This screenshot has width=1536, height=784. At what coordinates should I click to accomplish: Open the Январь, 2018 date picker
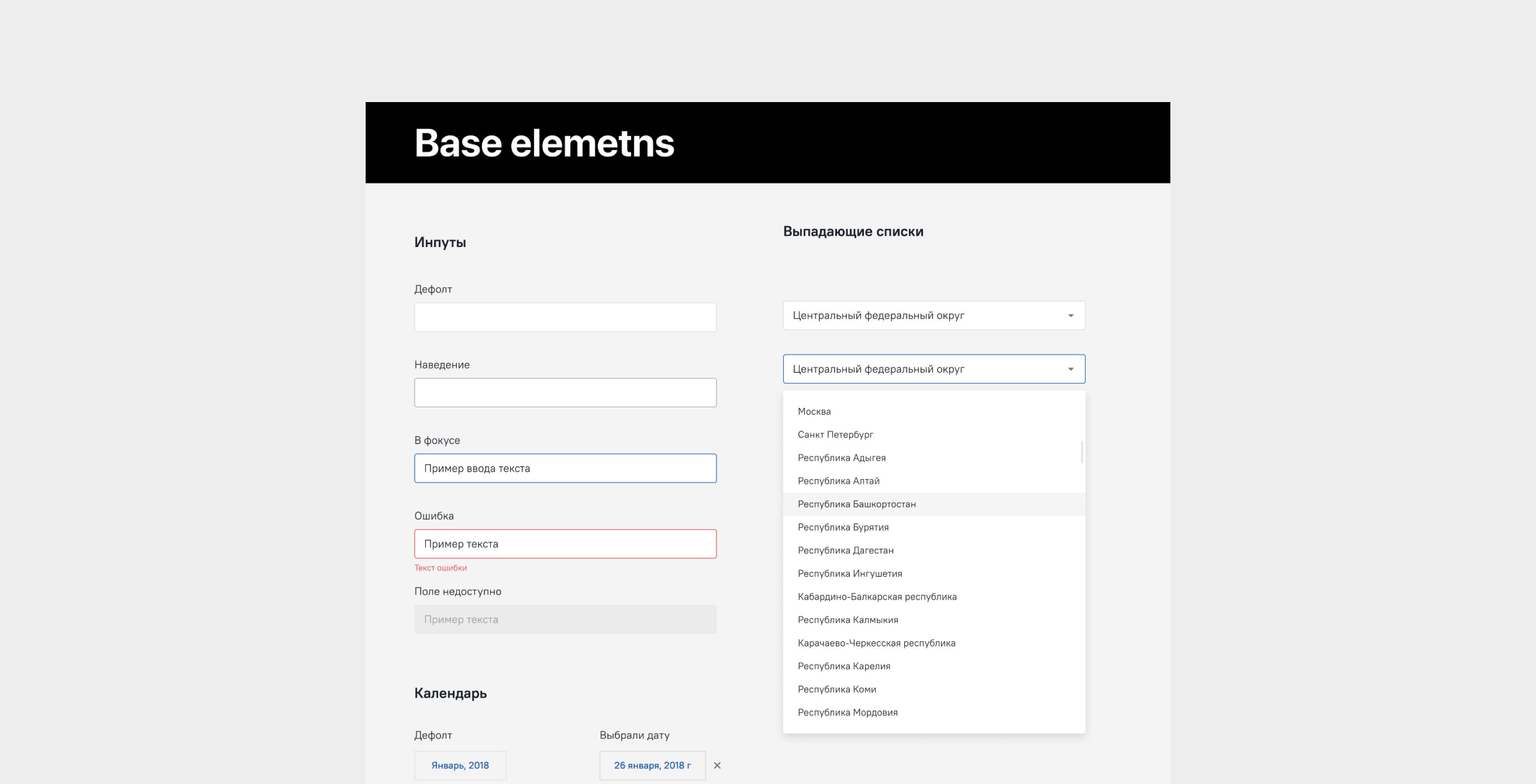460,766
